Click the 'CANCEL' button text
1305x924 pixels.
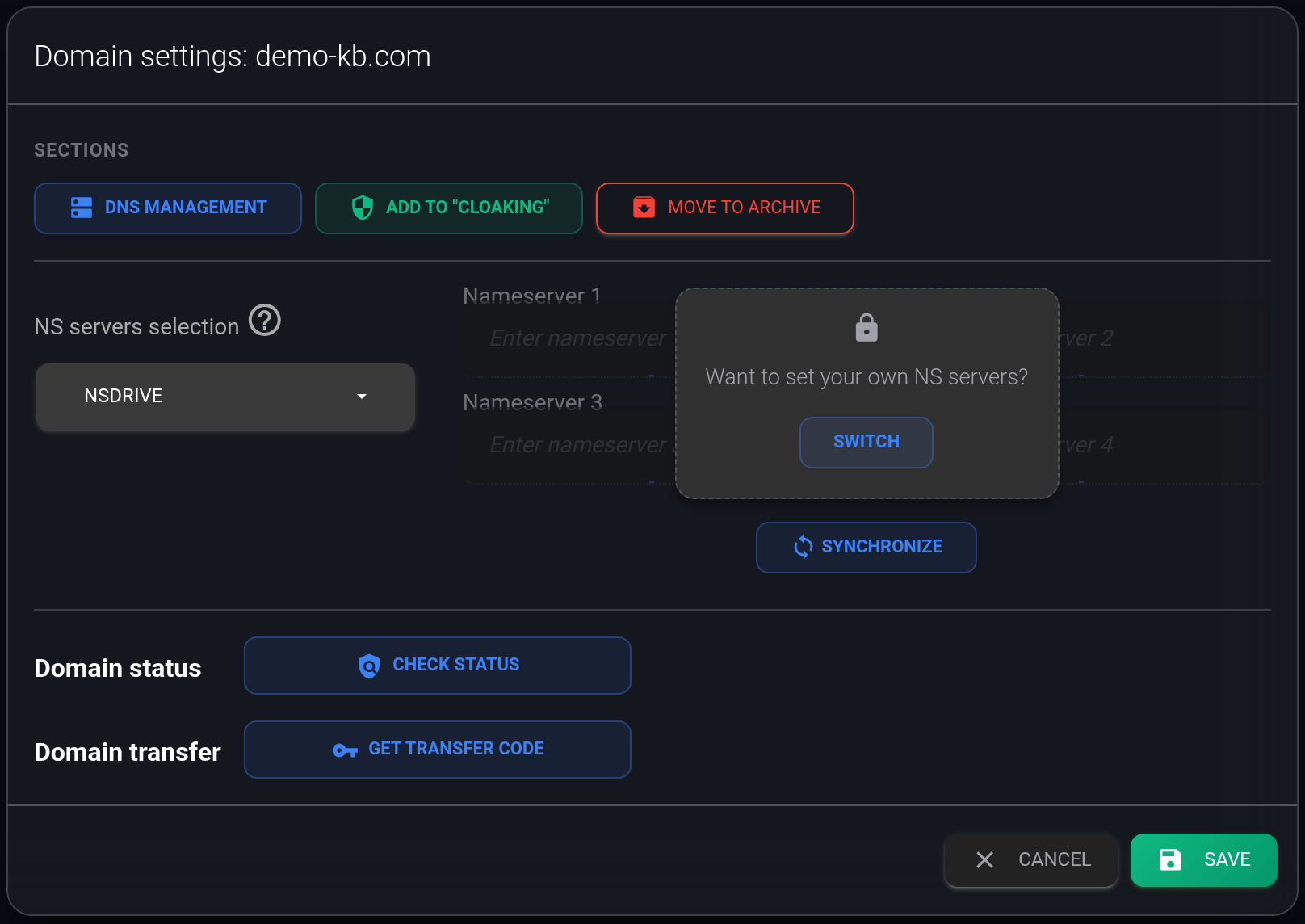tap(1055, 859)
